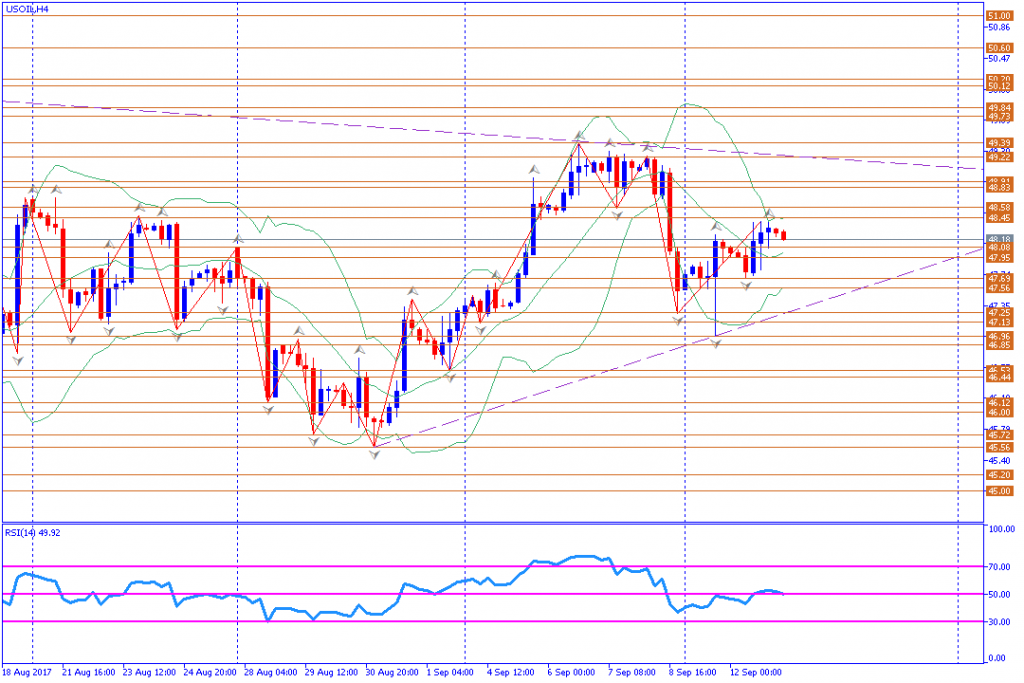Screen dimensions: 1024x683
Task: Click the RSI 70.00 level label
Action: pyautogui.click(x=1001, y=567)
